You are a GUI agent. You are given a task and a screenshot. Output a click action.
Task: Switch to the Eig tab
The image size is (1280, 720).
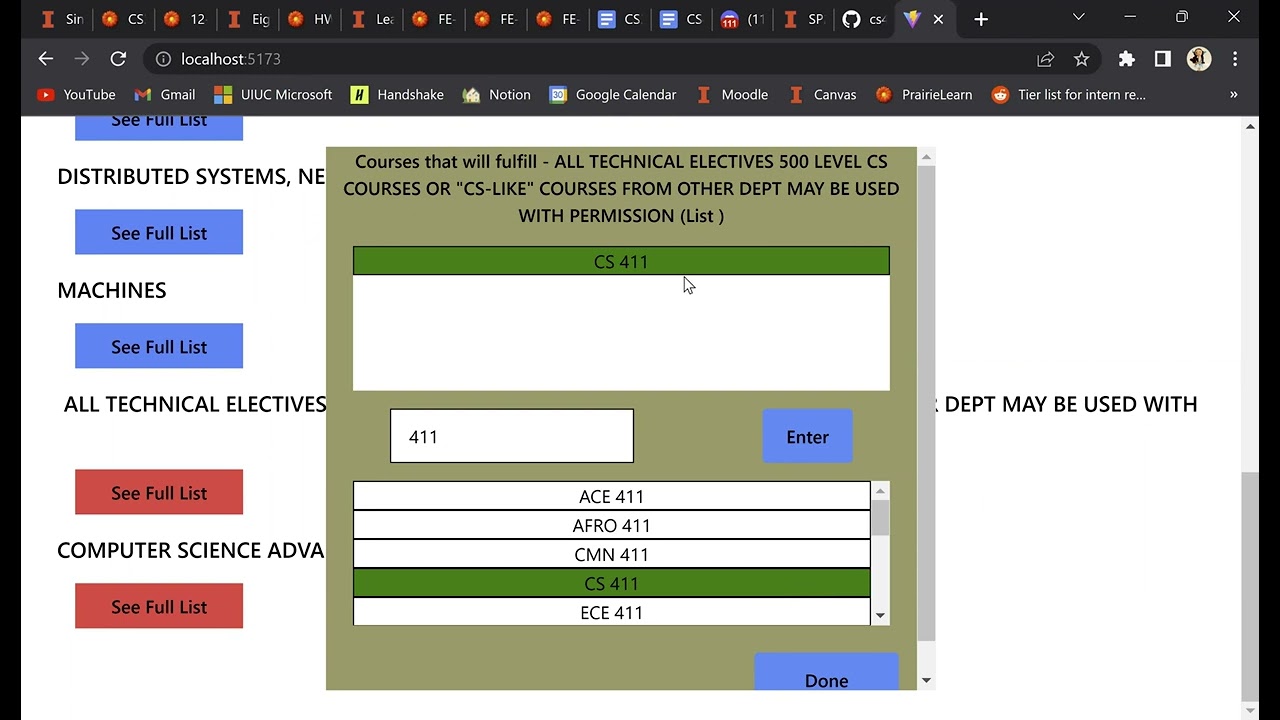tap(246, 19)
